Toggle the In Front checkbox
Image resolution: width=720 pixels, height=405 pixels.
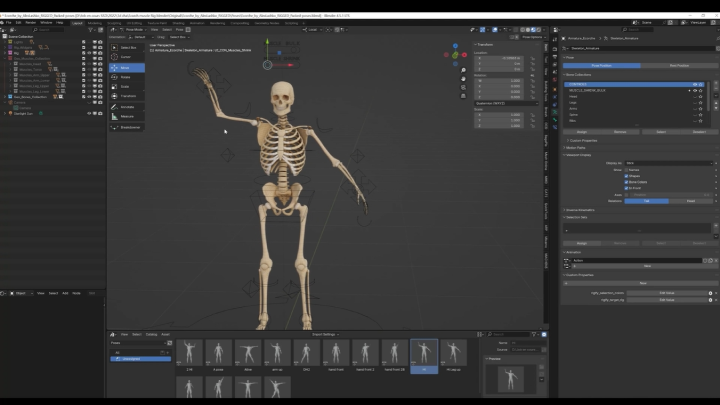[x=626, y=188]
